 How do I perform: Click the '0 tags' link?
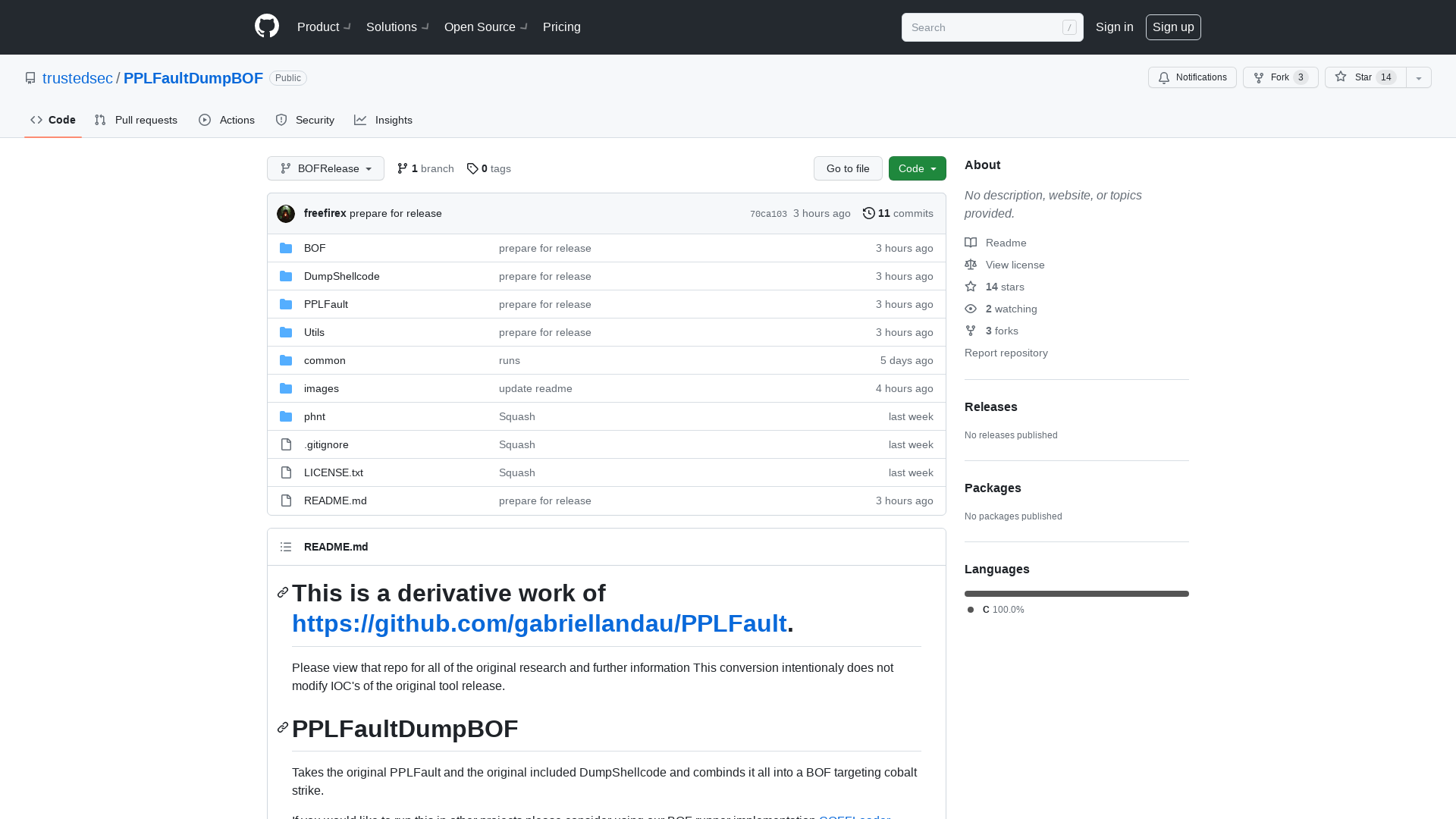(x=489, y=168)
